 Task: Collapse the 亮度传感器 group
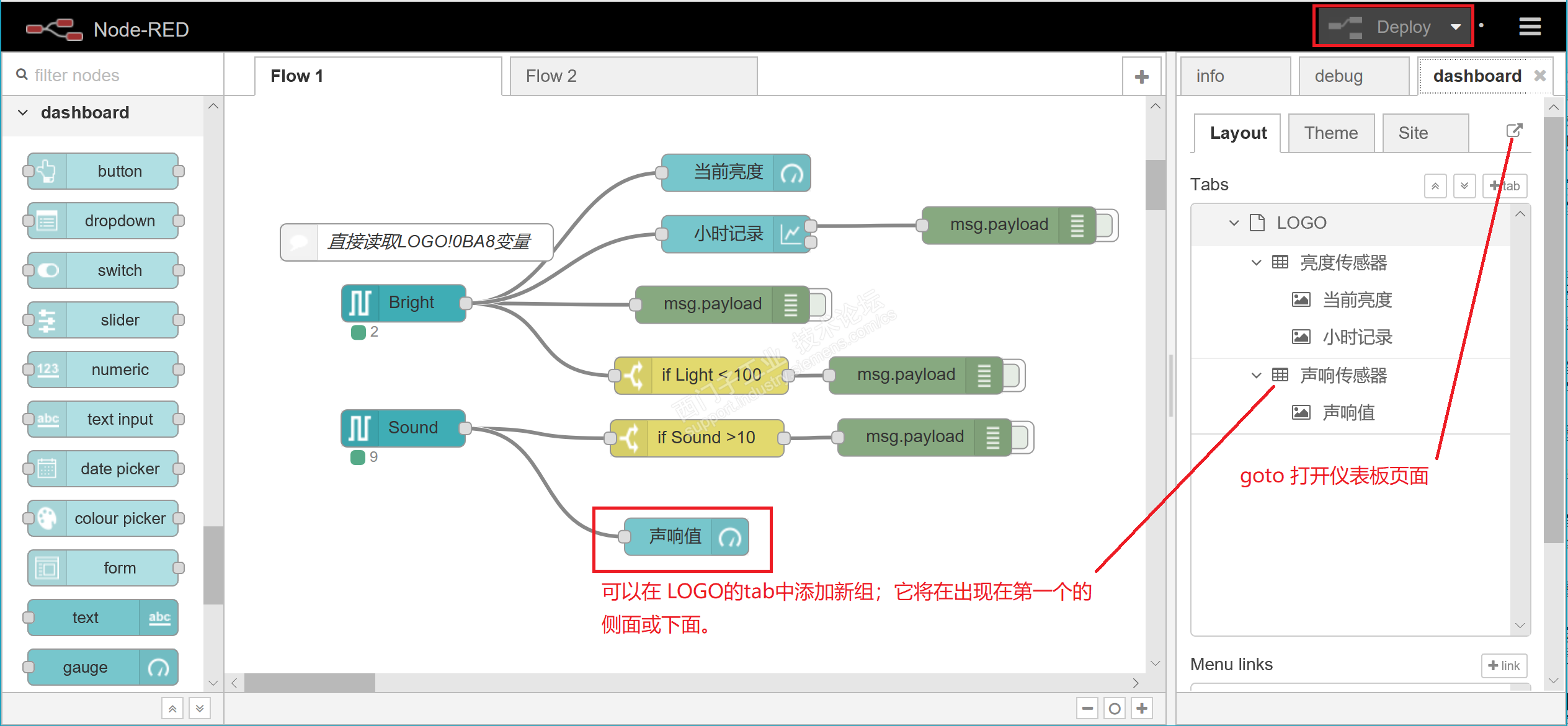[1256, 263]
